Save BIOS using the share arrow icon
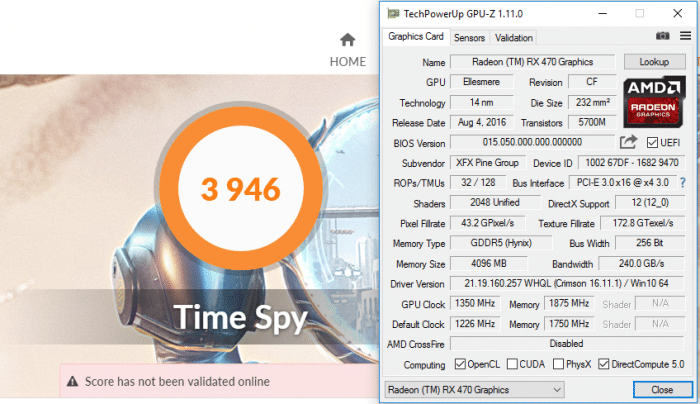The height and width of the screenshot is (404, 700). 628,142
